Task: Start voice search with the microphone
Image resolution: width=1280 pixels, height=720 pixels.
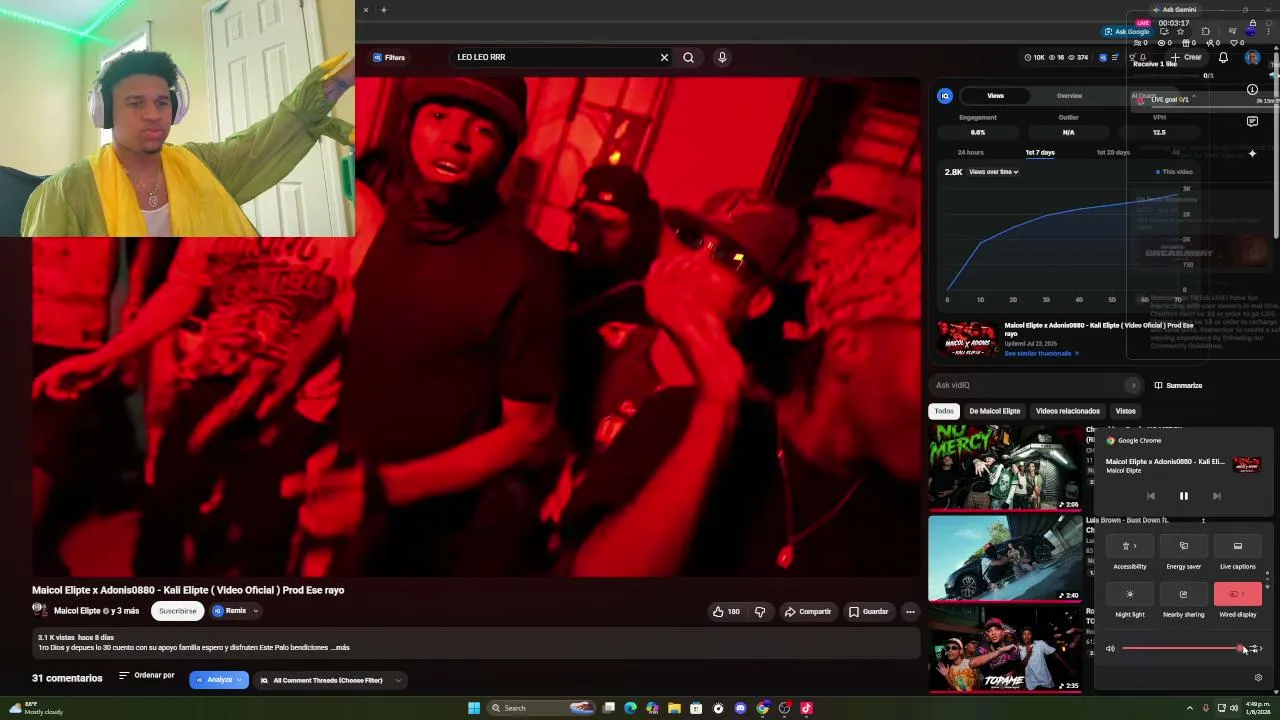Action: (722, 57)
